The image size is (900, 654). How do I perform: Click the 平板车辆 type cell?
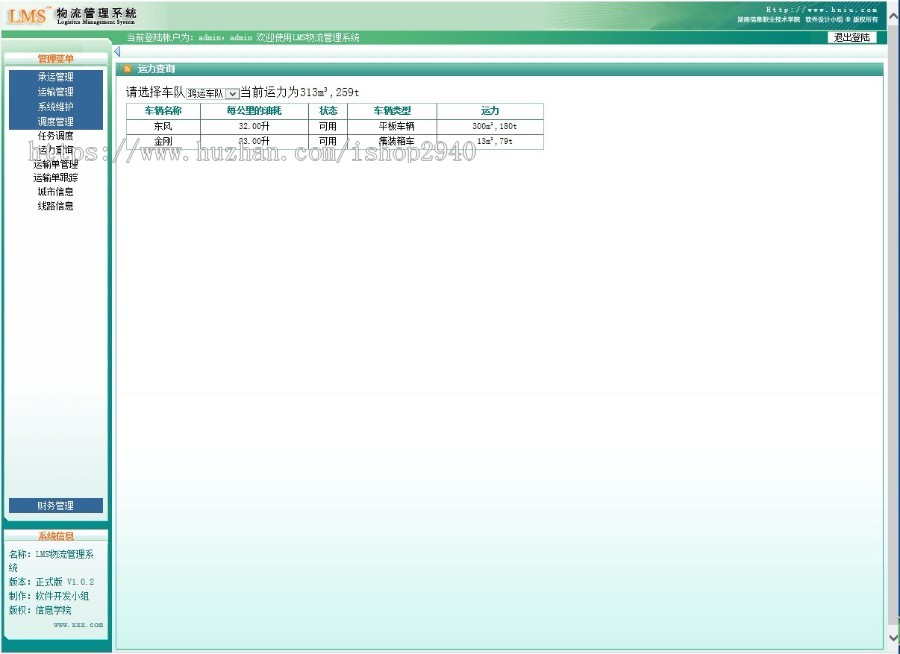(x=392, y=126)
